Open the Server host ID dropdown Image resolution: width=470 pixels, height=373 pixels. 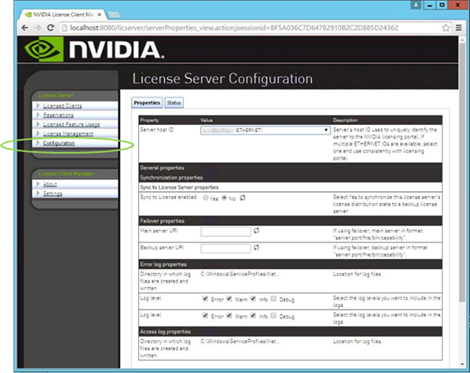pos(265,130)
